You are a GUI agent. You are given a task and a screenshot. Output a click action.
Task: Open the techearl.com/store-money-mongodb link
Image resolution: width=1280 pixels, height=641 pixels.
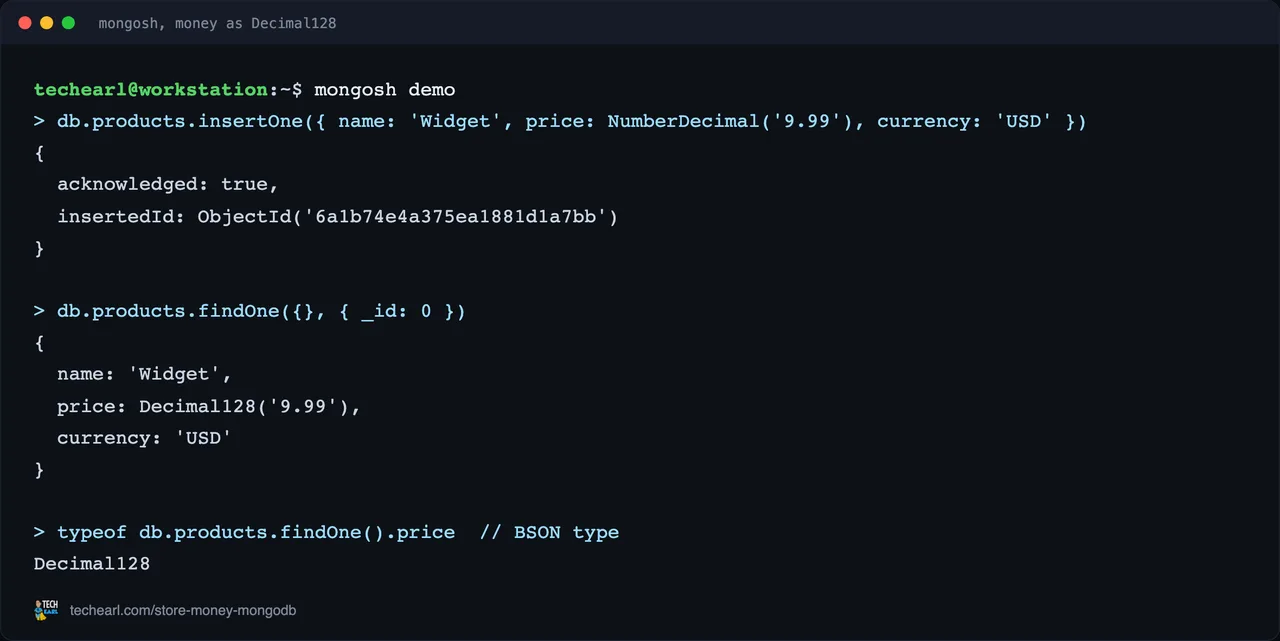183,610
